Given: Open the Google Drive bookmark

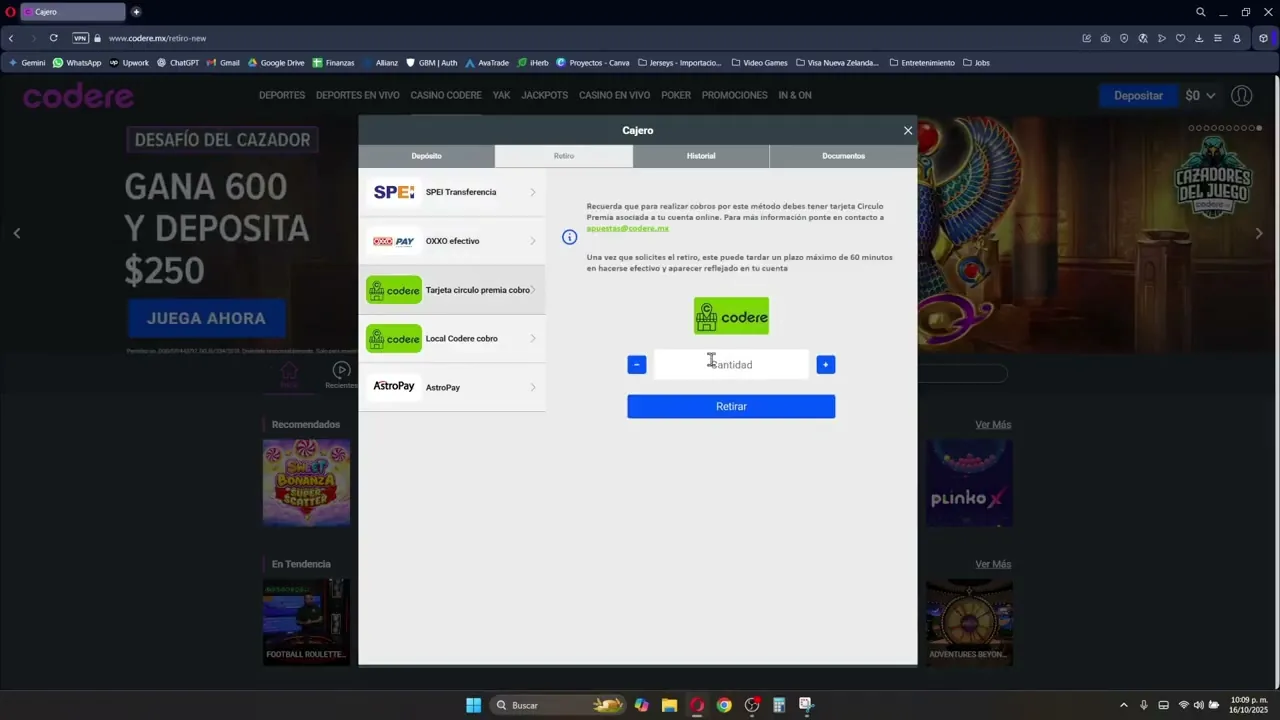Looking at the screenshot, I should tap(276, 62).
